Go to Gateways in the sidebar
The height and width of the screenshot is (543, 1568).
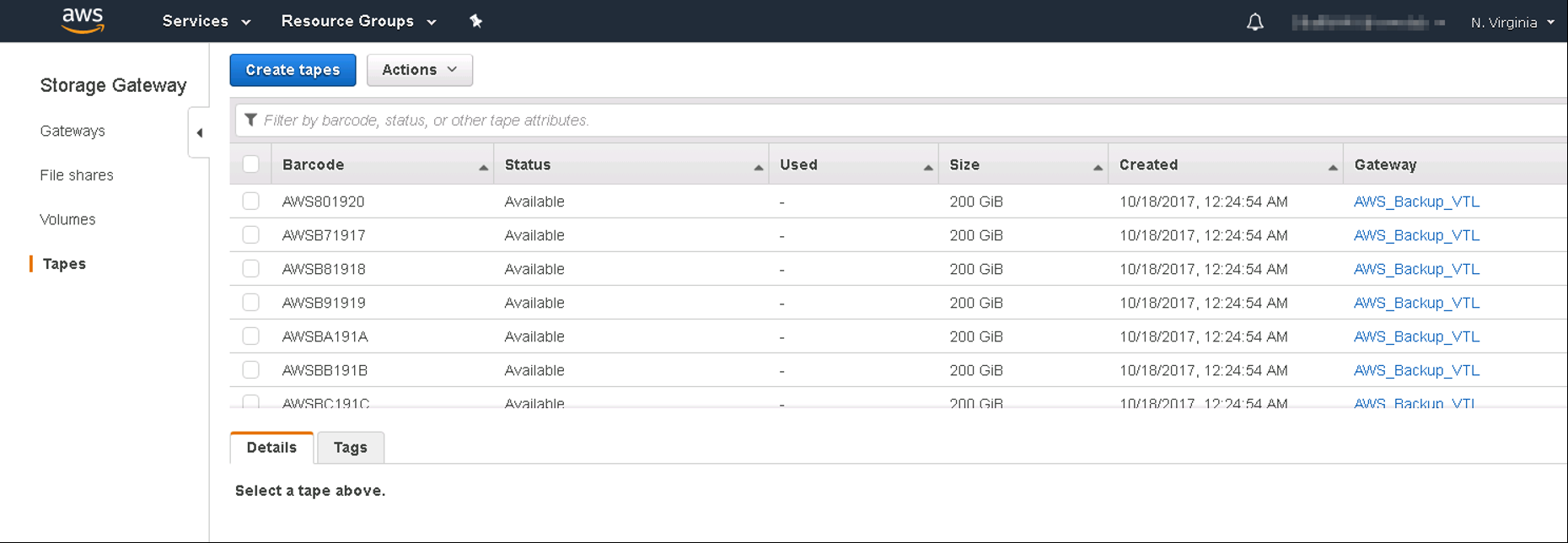point(72,131)
